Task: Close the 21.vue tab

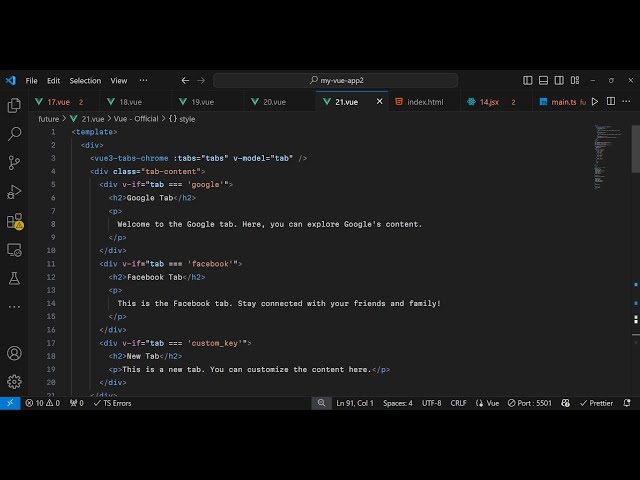Action: pos(380,102)
